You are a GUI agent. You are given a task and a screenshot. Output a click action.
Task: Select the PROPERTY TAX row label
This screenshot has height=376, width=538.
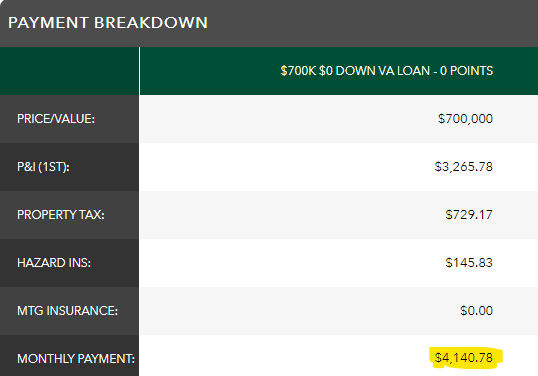tap(61, 215)
